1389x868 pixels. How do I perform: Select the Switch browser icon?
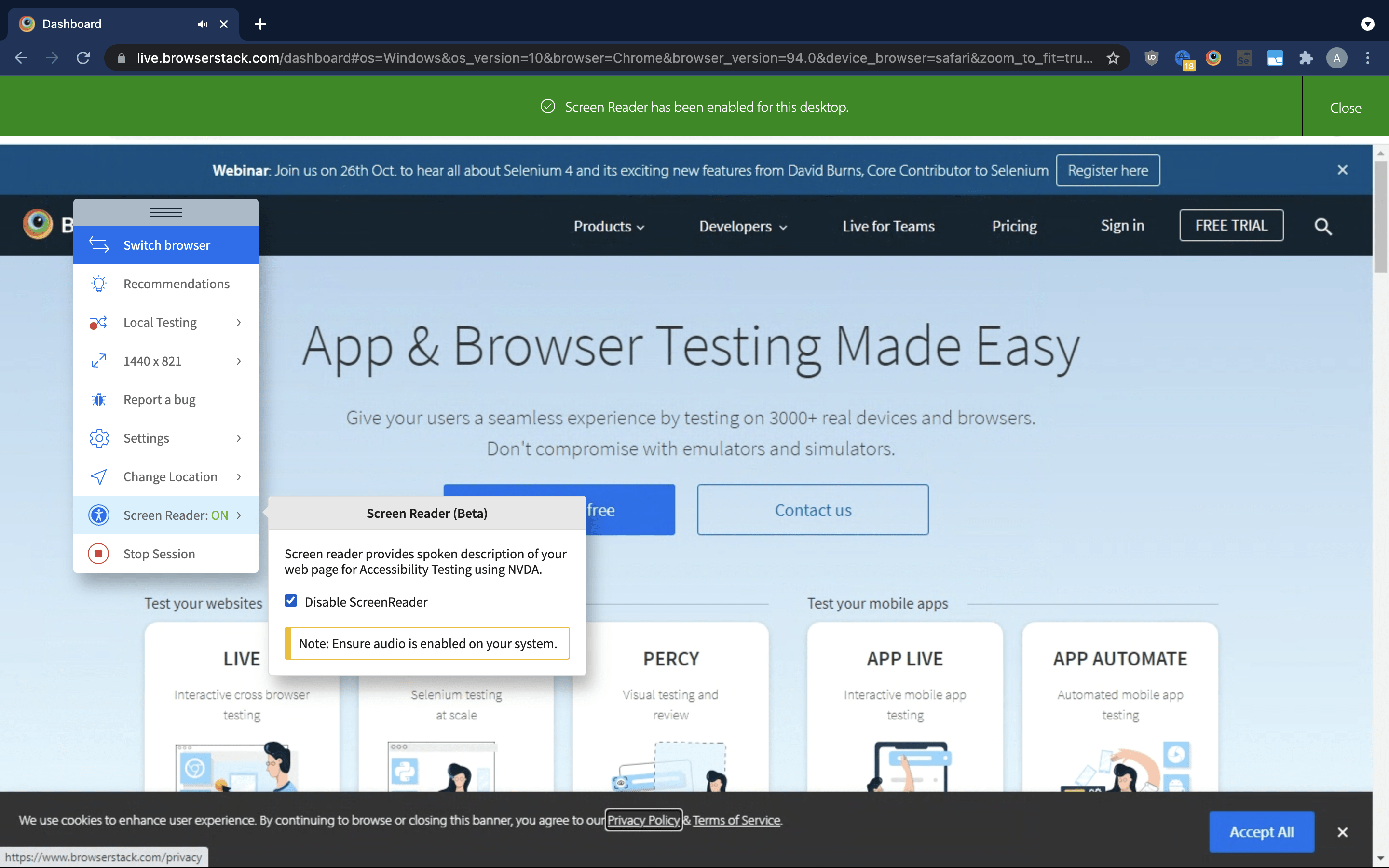click(99, 245)
